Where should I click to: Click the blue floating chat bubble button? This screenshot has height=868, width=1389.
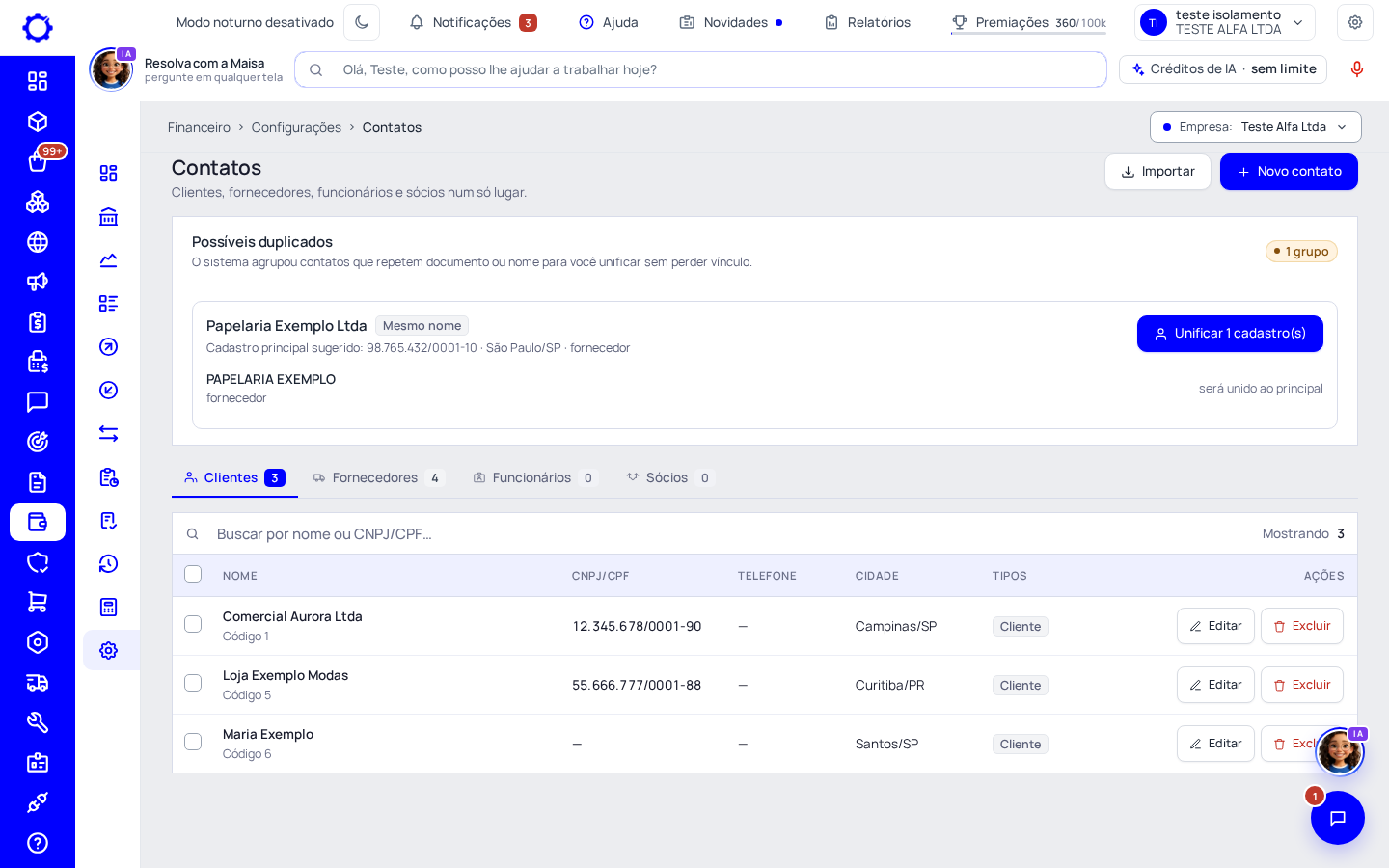[x=1338, y=818]
